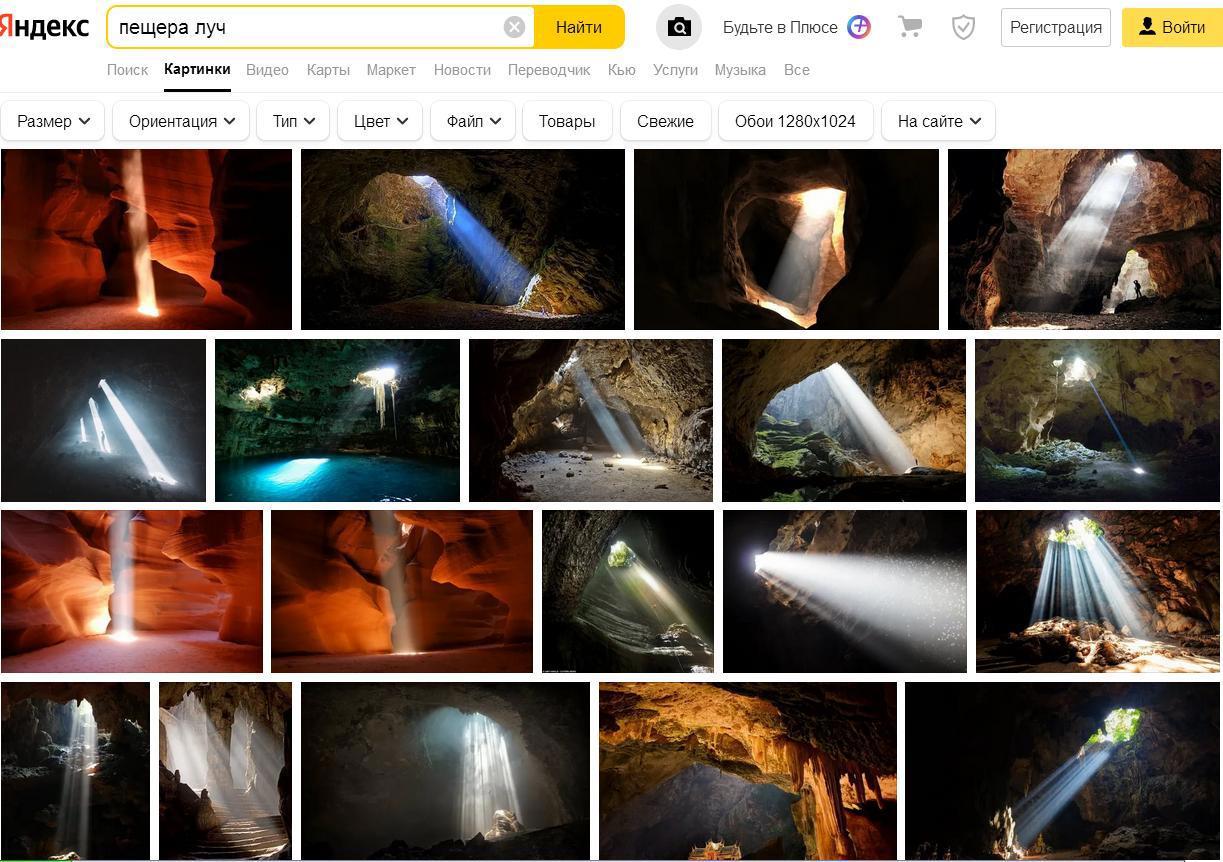Toggle the Товары filter

[x=567, y=121]
